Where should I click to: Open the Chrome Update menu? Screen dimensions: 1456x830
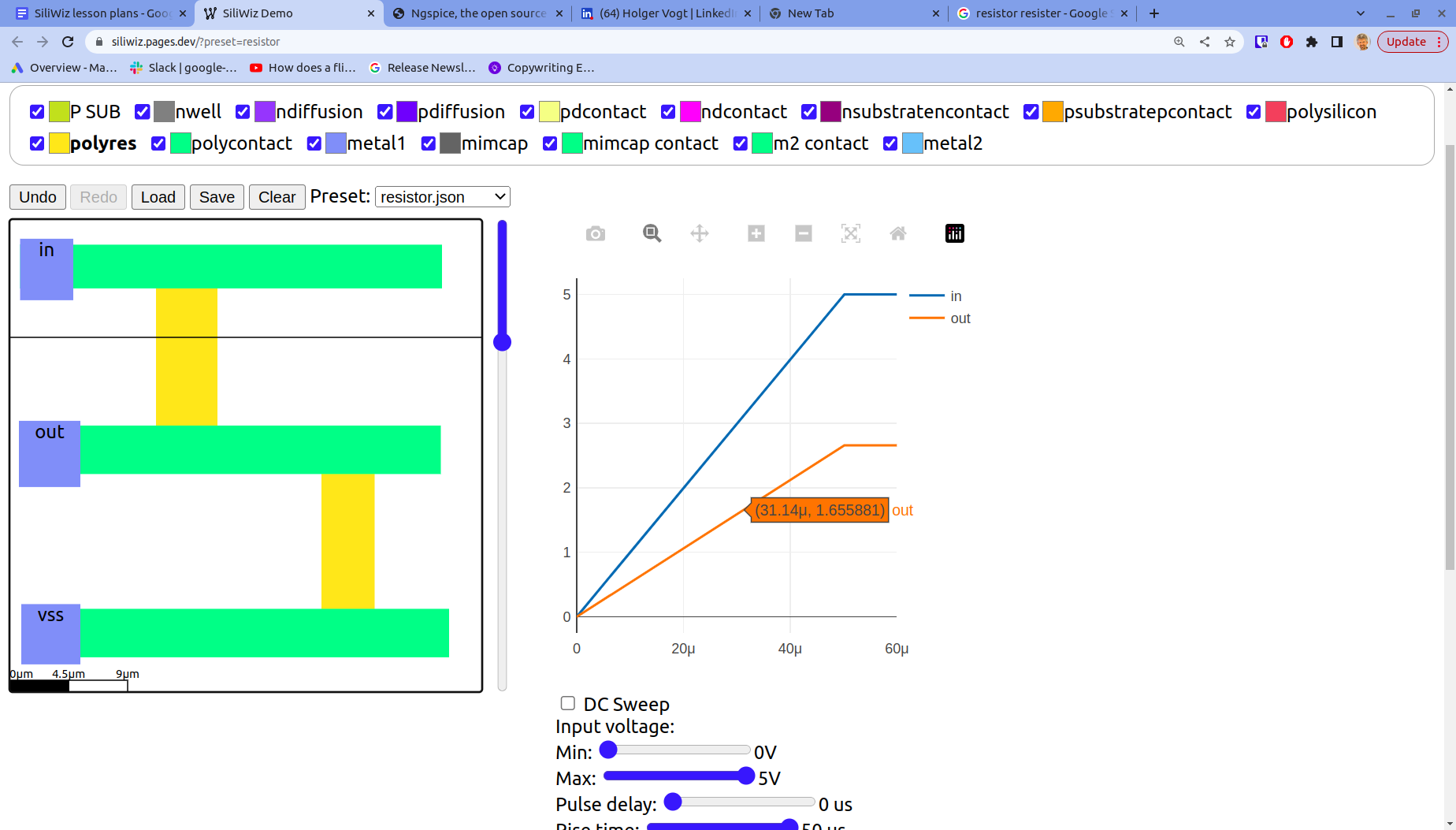coord(1413,42)
